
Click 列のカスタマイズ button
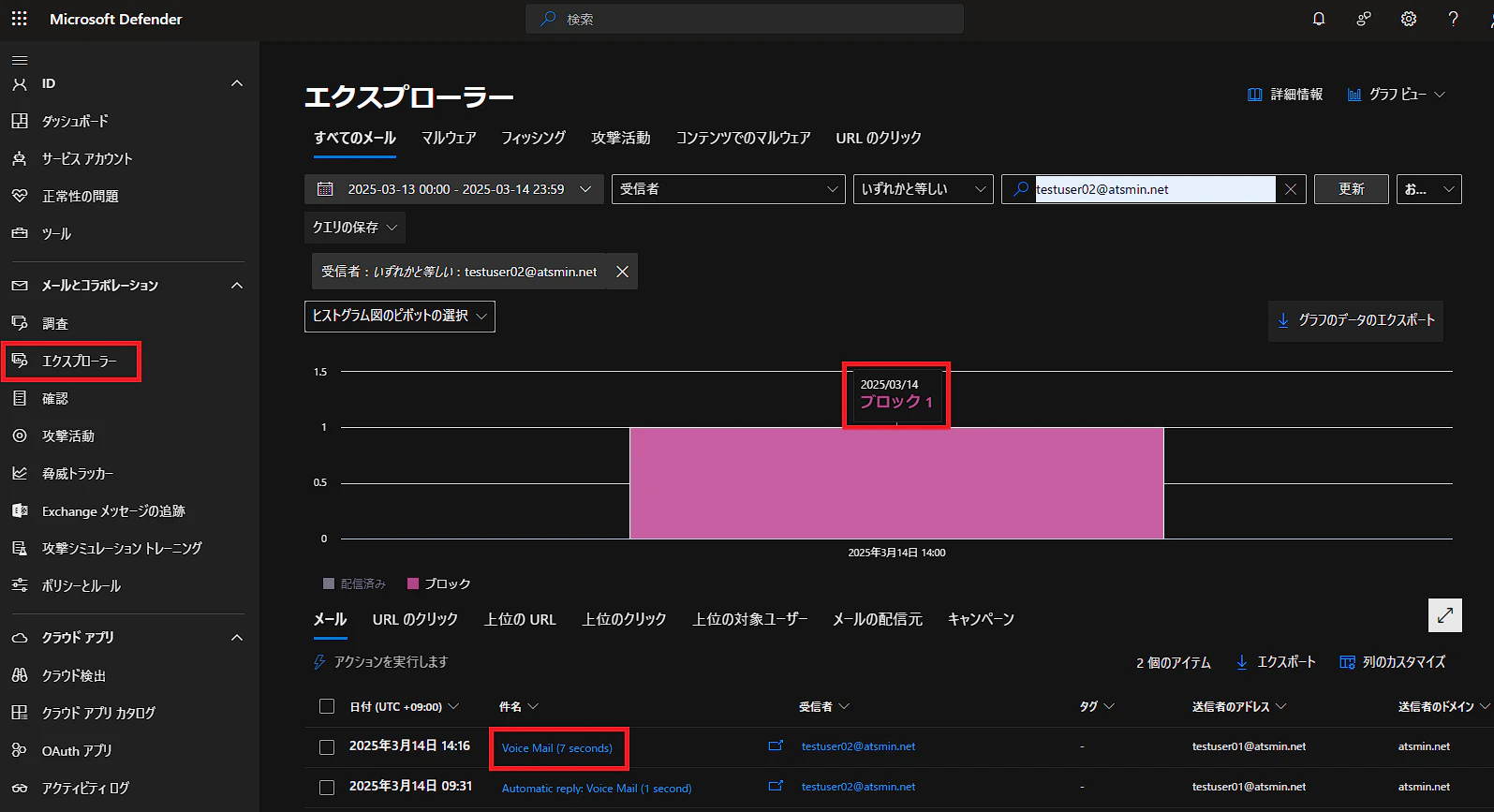1393,662
